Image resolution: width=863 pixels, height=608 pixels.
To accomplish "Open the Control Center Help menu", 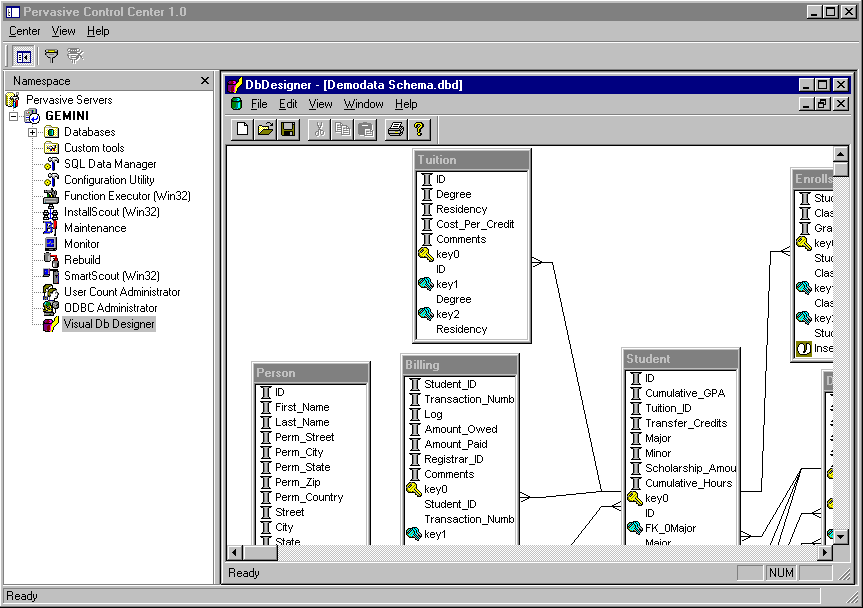I will [x=98, y=31].
